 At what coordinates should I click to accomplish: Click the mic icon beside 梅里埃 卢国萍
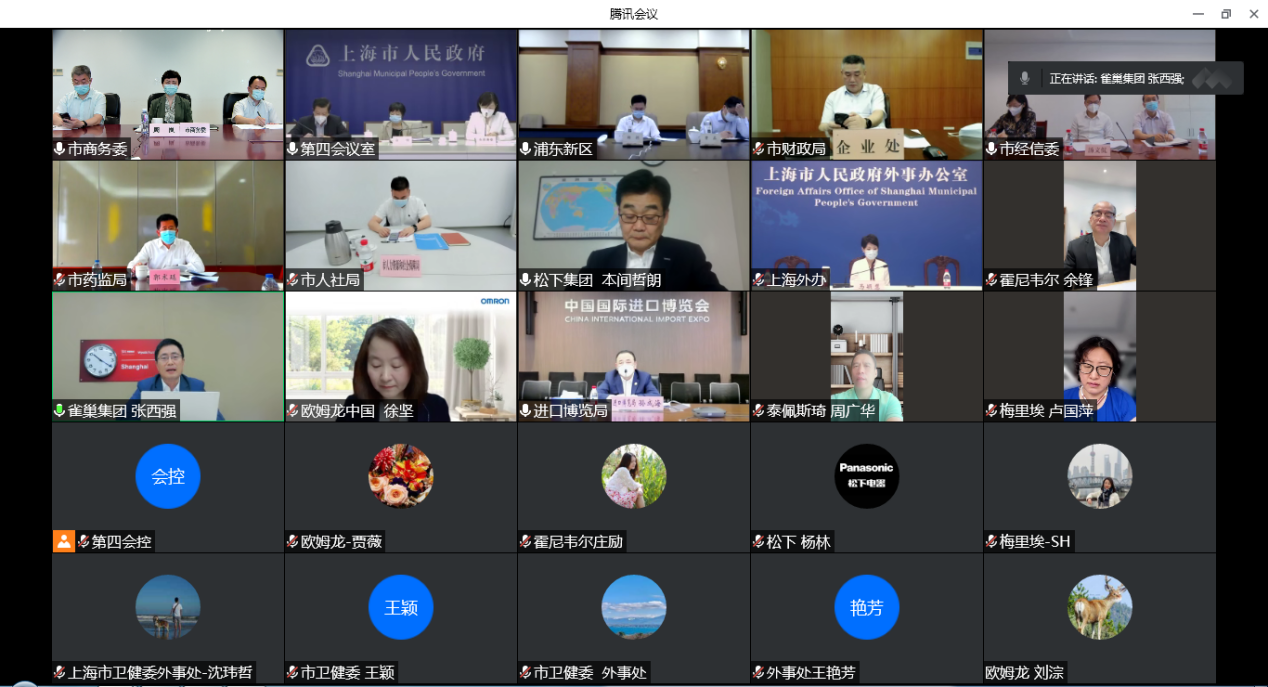[992, 411]
